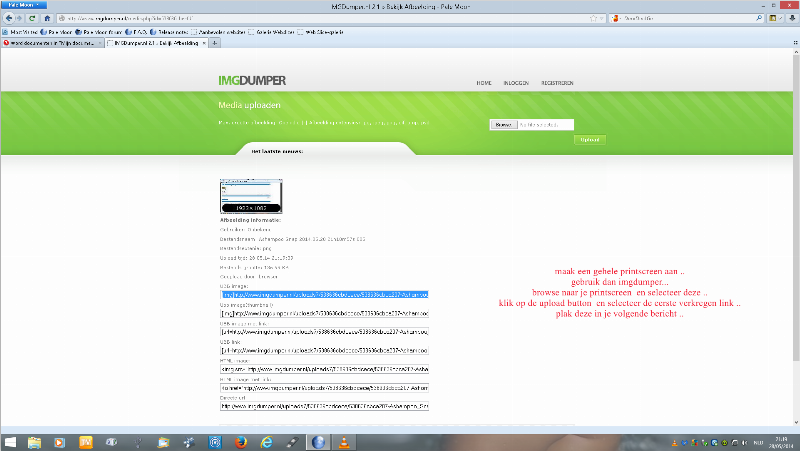
Task: Open the URL history dropdown arrow
Action: point(602,18)
